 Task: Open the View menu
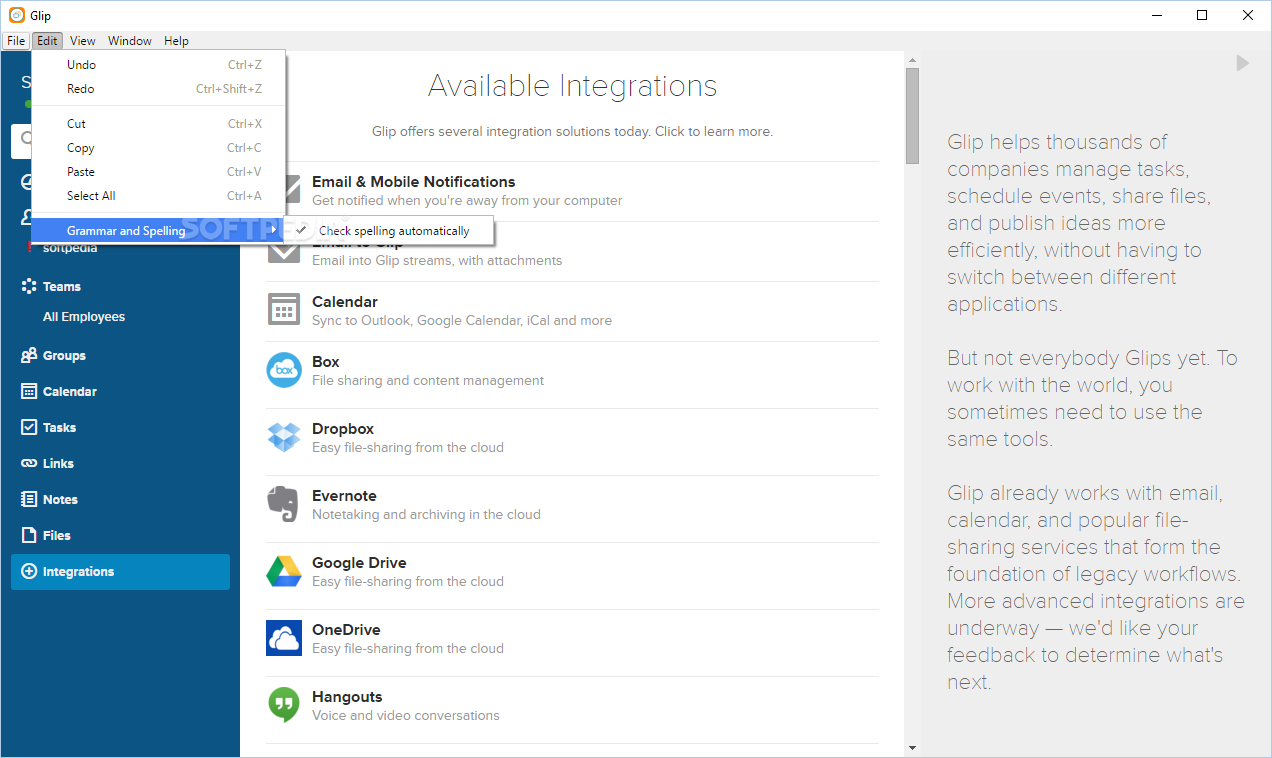coord(83,41)
